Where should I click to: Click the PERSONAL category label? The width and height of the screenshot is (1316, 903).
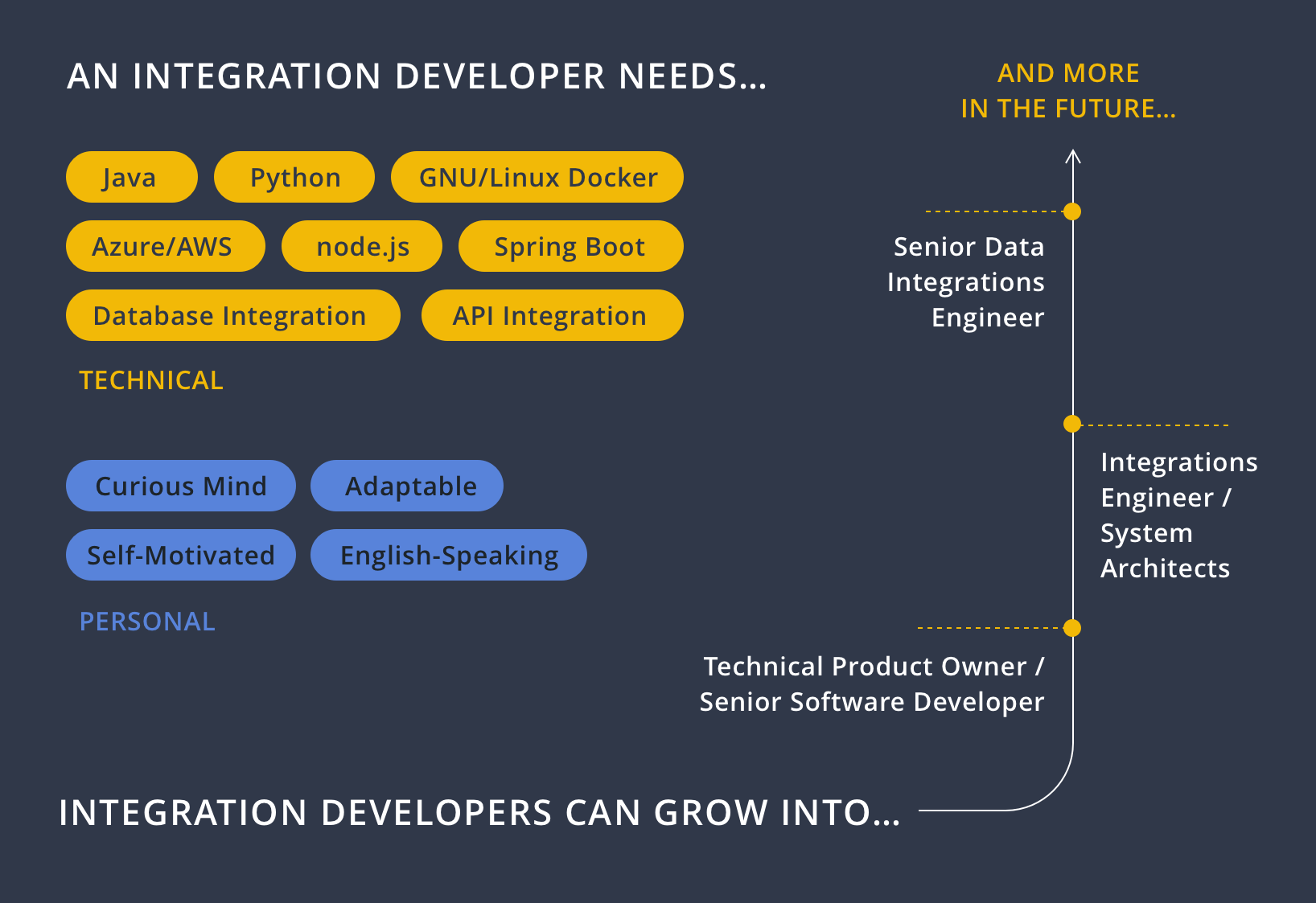pos(147,622)
